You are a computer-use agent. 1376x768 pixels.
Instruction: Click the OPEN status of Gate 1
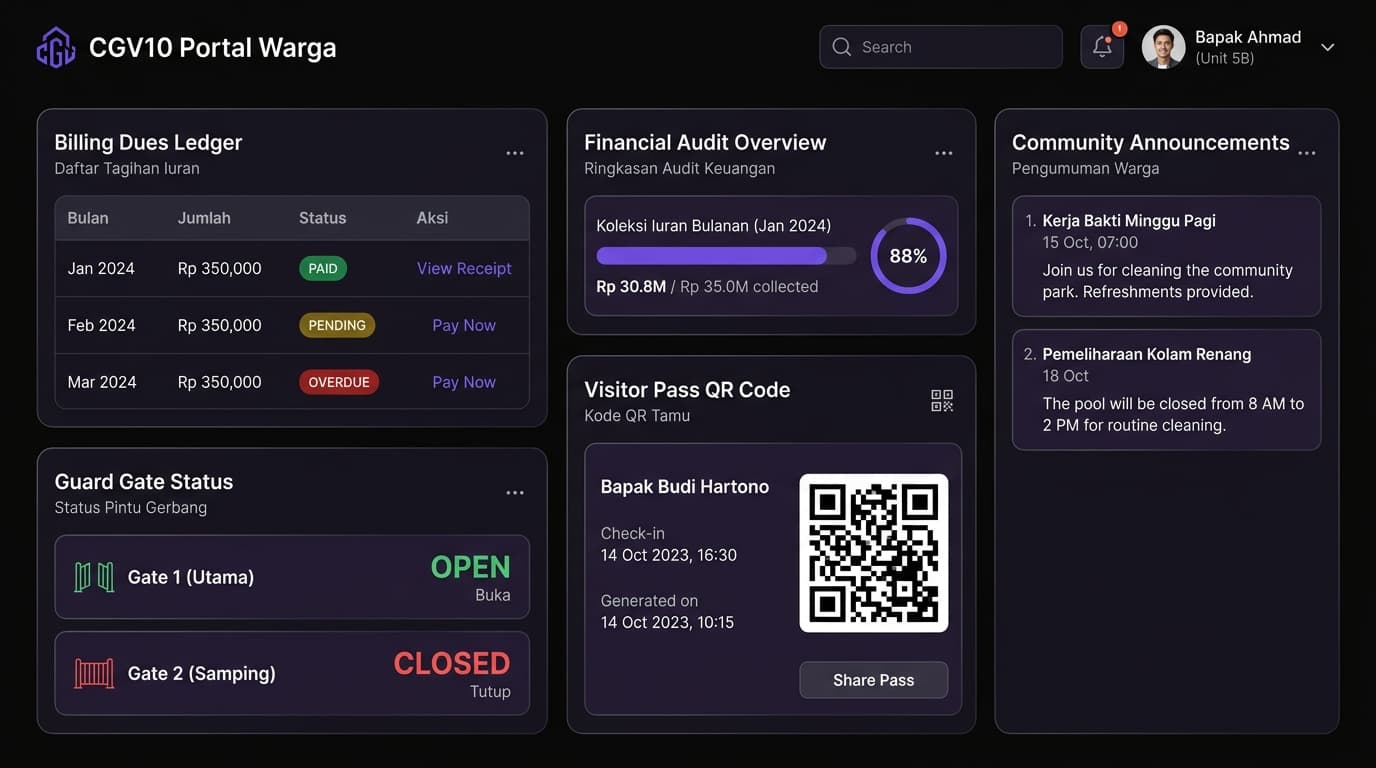[x=470, y=567]
